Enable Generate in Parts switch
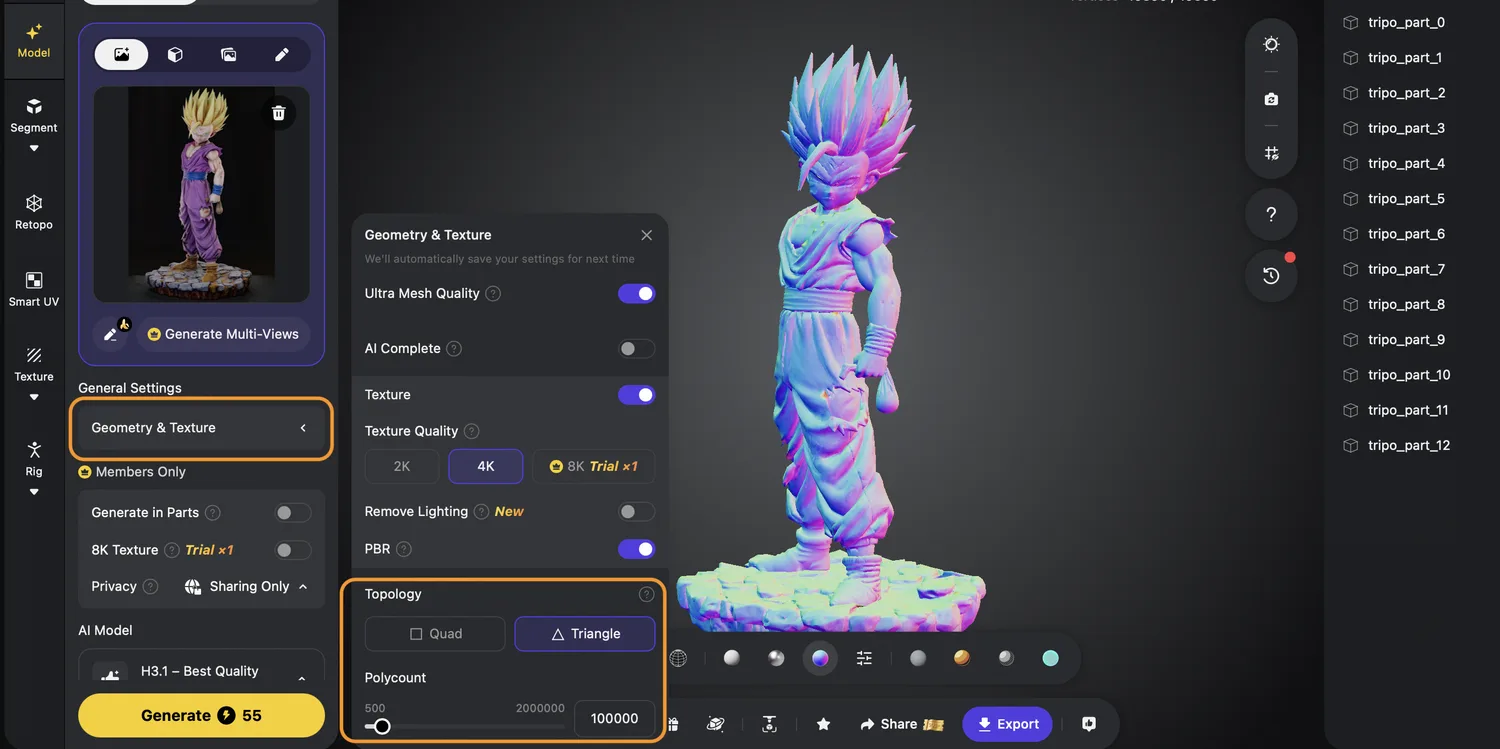 pos(293,513)
